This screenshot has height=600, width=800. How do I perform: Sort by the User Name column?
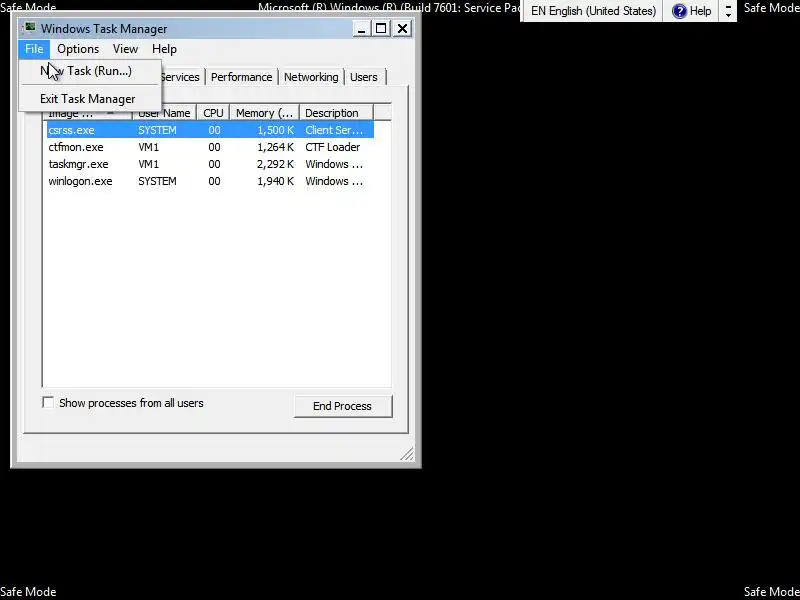point(164,113)
